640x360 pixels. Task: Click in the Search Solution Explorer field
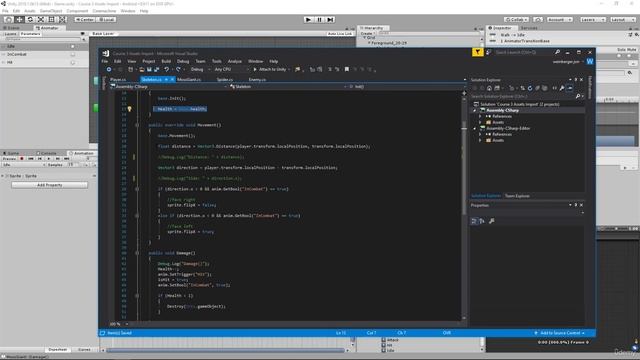[x=522, y=96]
